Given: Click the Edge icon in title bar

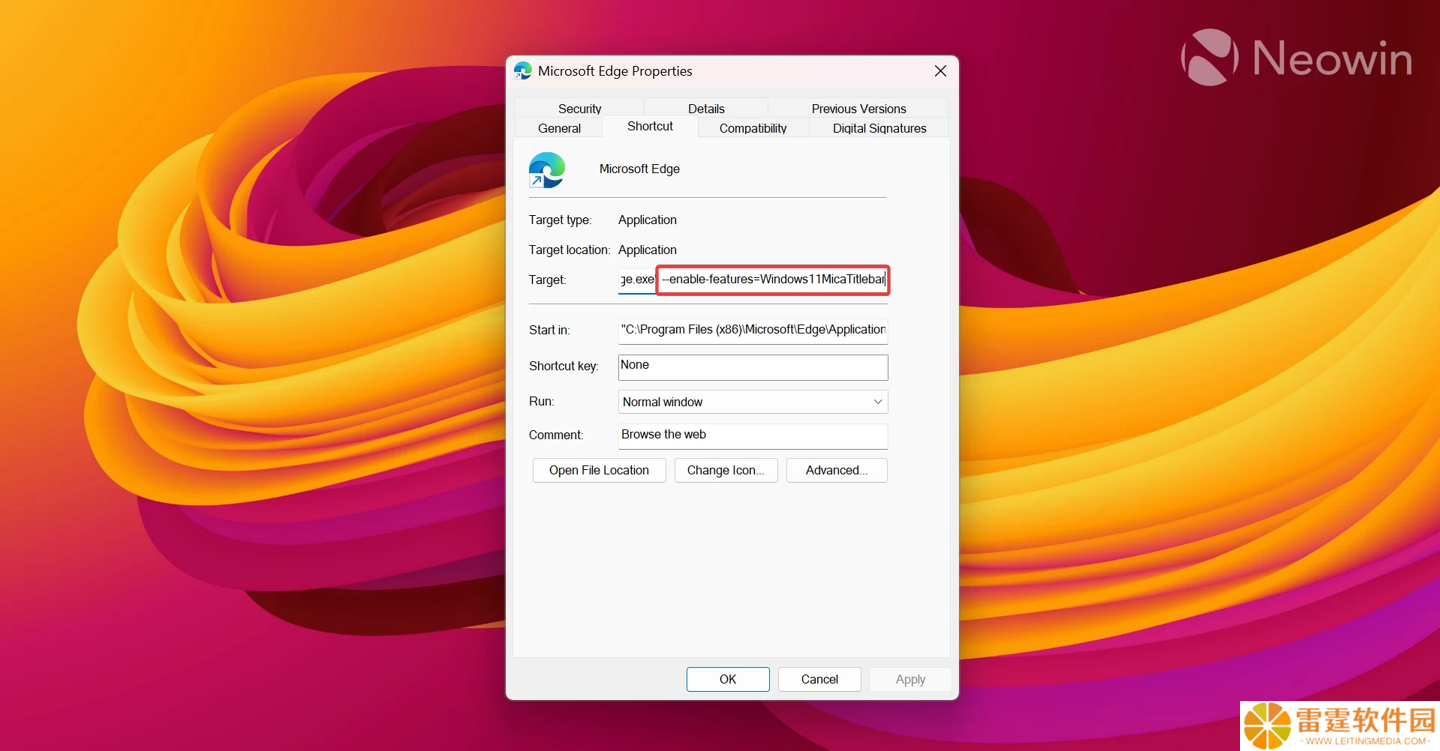Looking at the screenshot, I should pyautogui.click(x=523, y=71).
